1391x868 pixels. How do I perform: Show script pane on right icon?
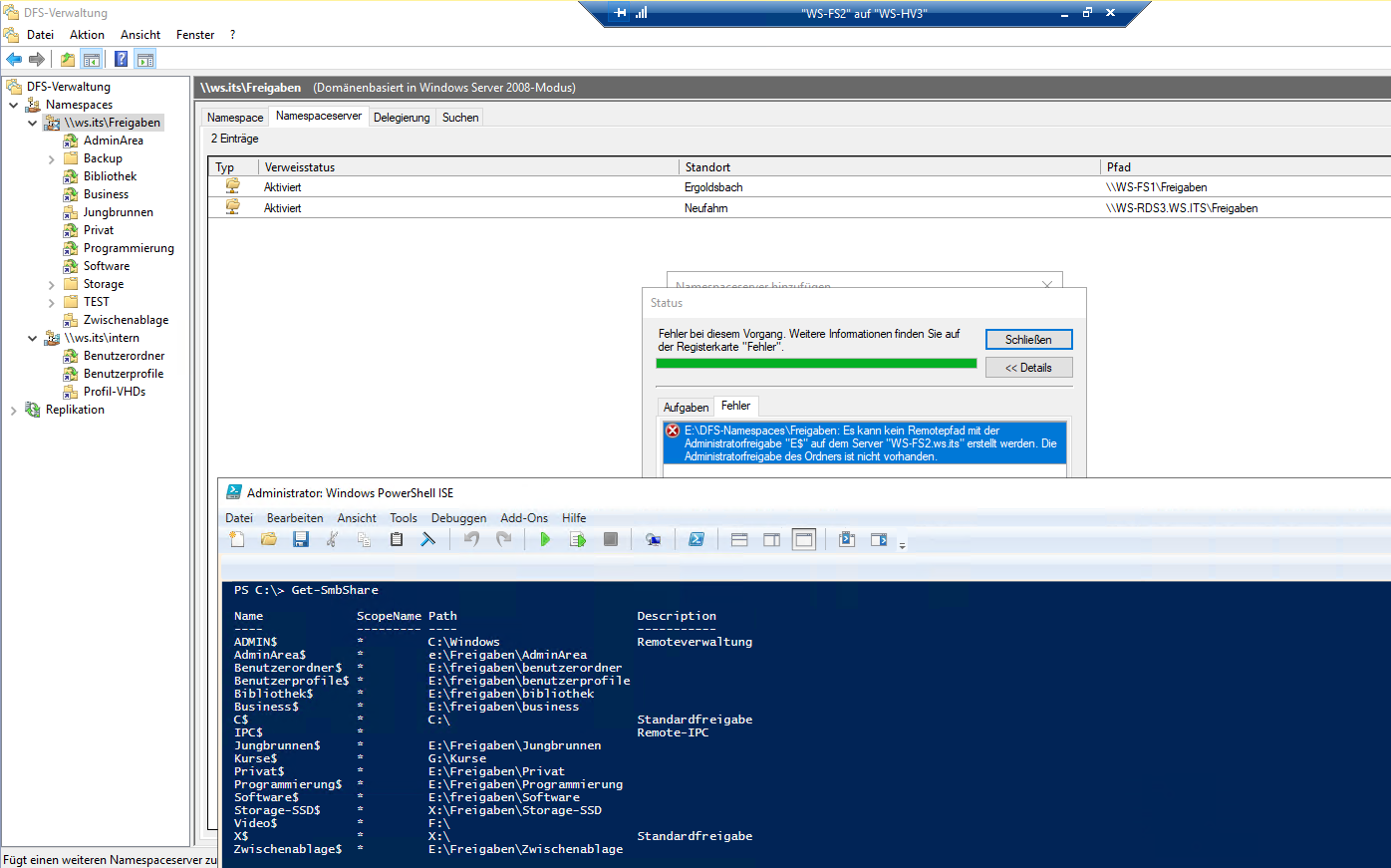coord(771,539)
